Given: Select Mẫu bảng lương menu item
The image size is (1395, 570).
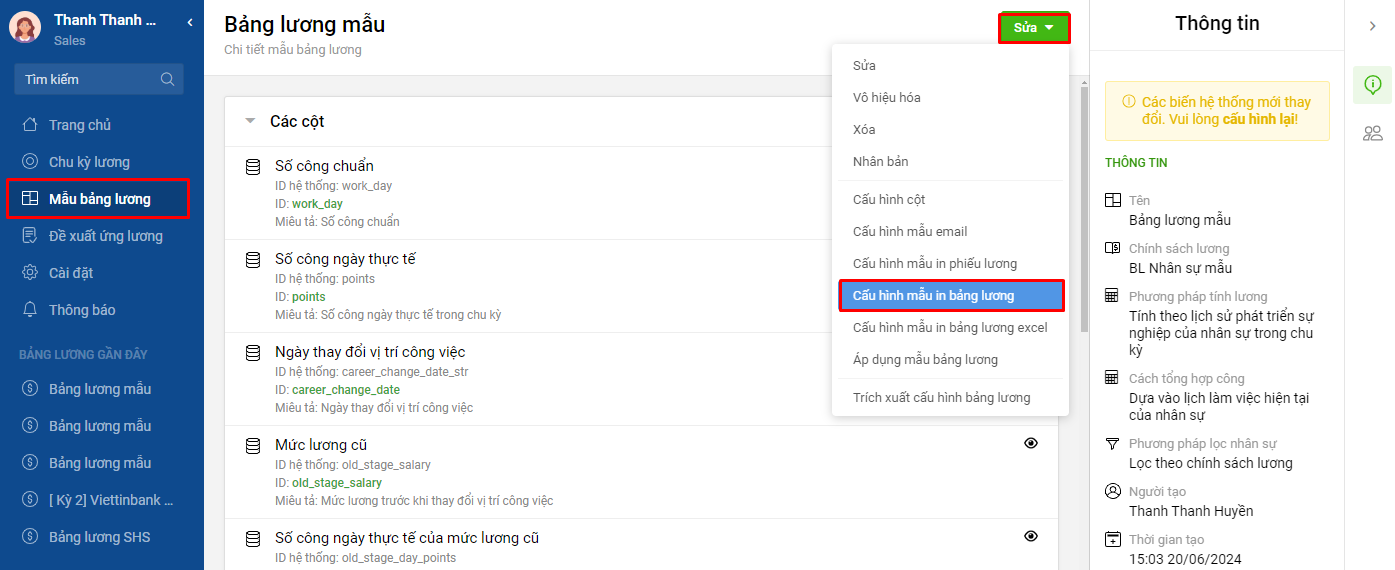Looking at the screenshot, I should (97, 199).
